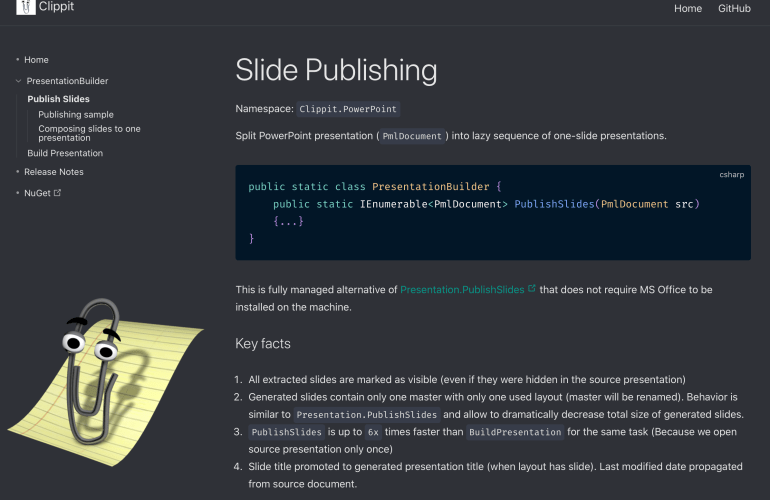Click the Clippit paperclip logo in header
Screen dimensions: 770x500
click(x=27, y=8)
